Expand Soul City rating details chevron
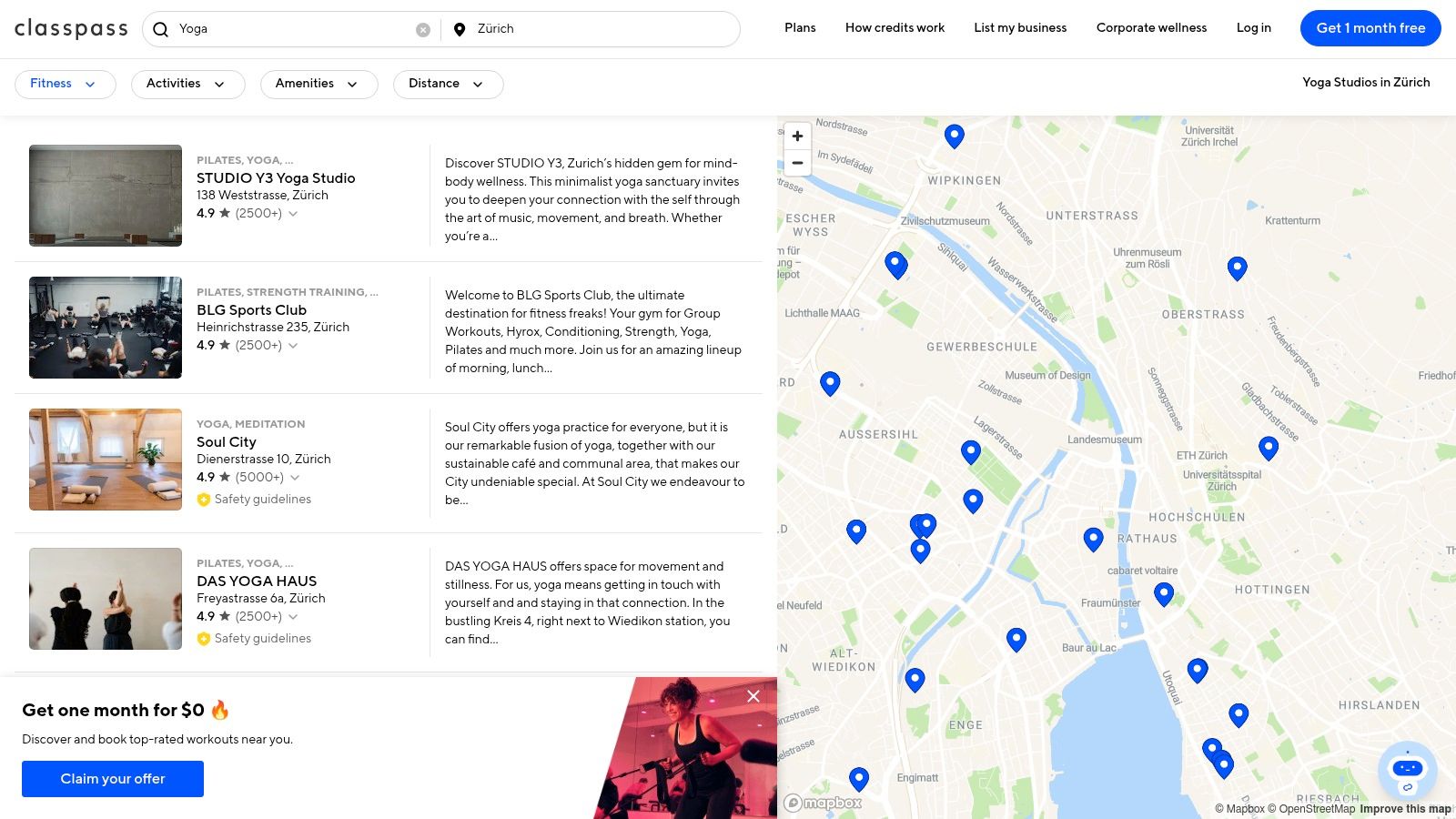 point(295,478)
